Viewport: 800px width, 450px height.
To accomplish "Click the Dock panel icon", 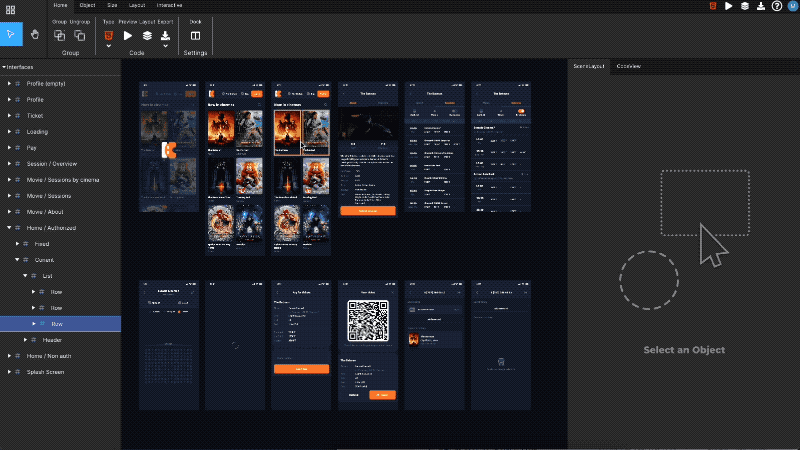I will point(195,36).
